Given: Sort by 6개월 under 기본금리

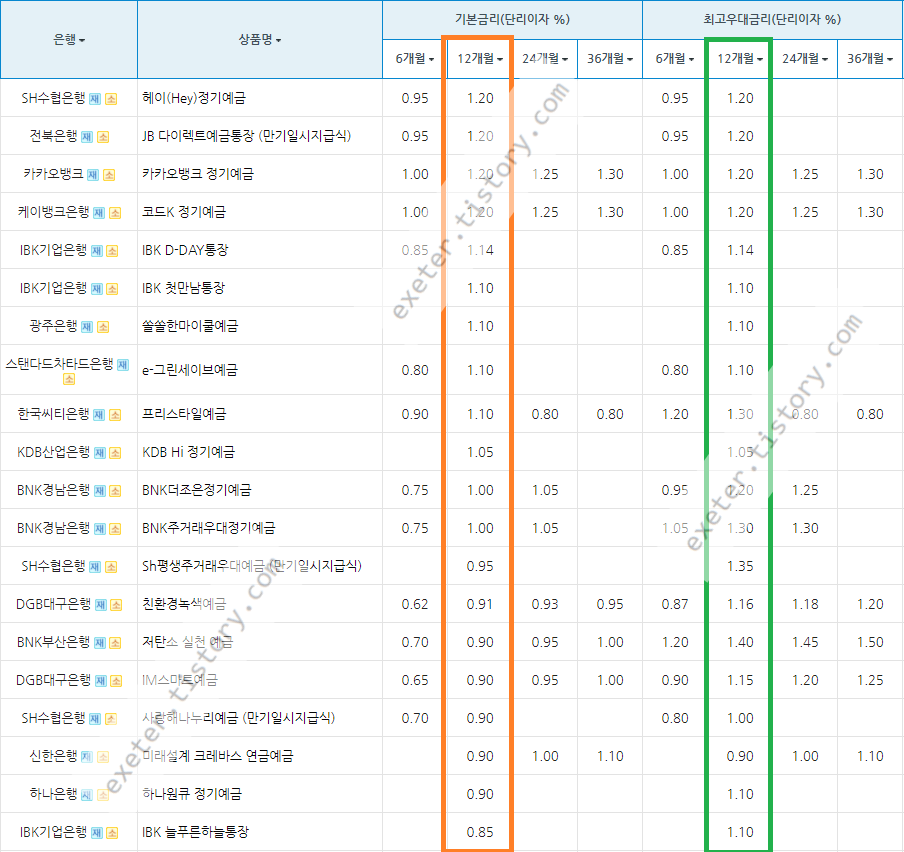Looking at the screenshot, I should coord(415,59).
